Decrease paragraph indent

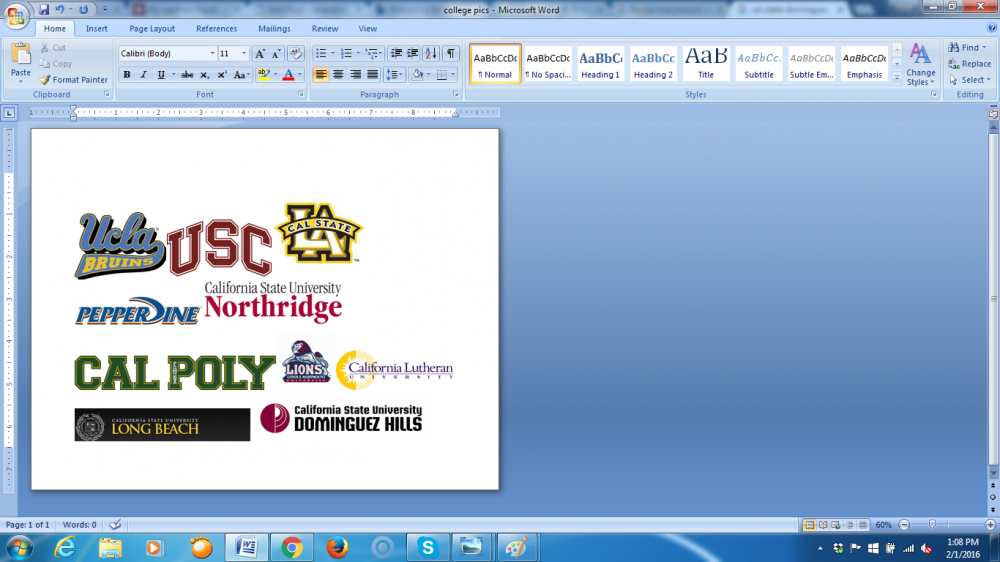click(x=396, y=54)
